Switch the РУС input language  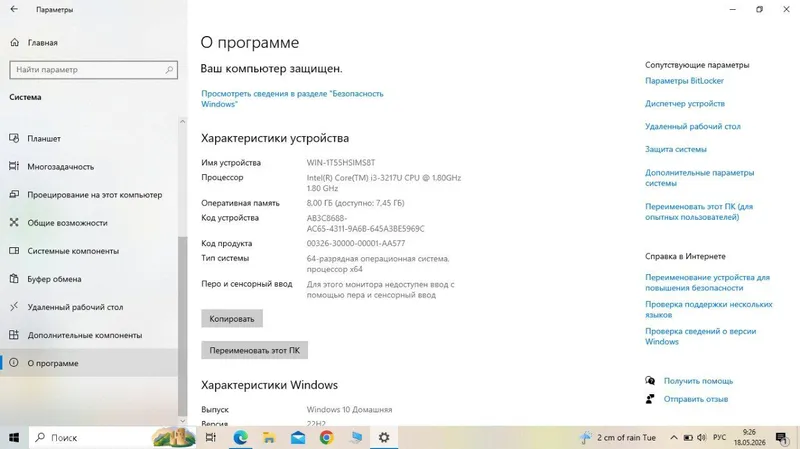(x=719, y=438)
